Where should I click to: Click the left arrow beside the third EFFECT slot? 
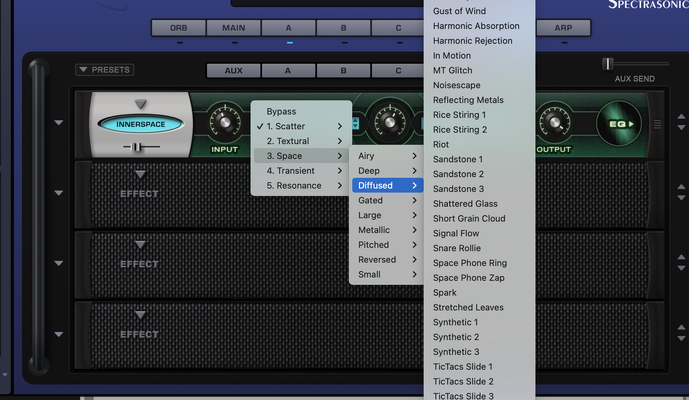coord(58,263)
